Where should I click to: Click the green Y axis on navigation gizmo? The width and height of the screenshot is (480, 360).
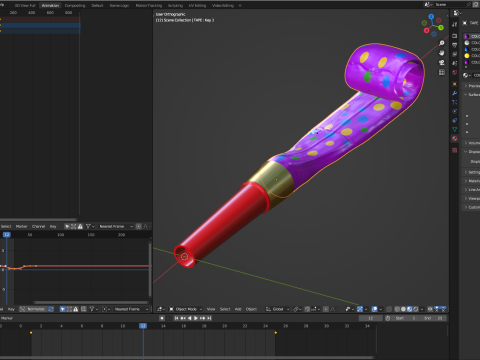pos(441,28)
